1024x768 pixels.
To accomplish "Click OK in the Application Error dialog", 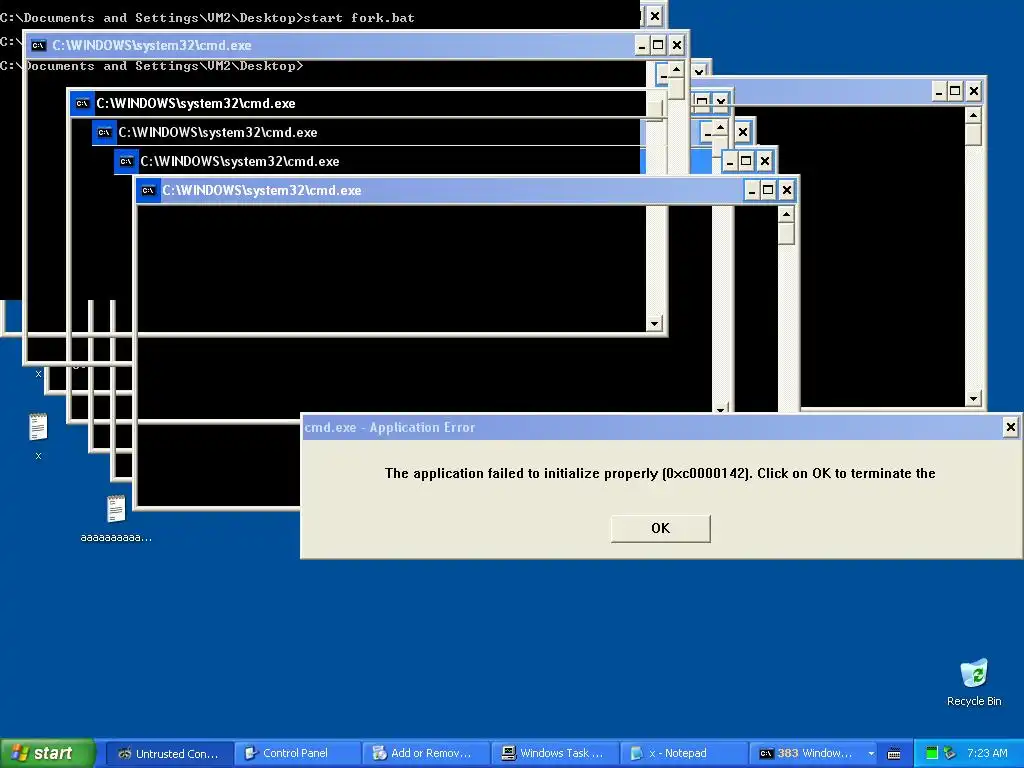I will pyautogui.click(x=660, y=528).
